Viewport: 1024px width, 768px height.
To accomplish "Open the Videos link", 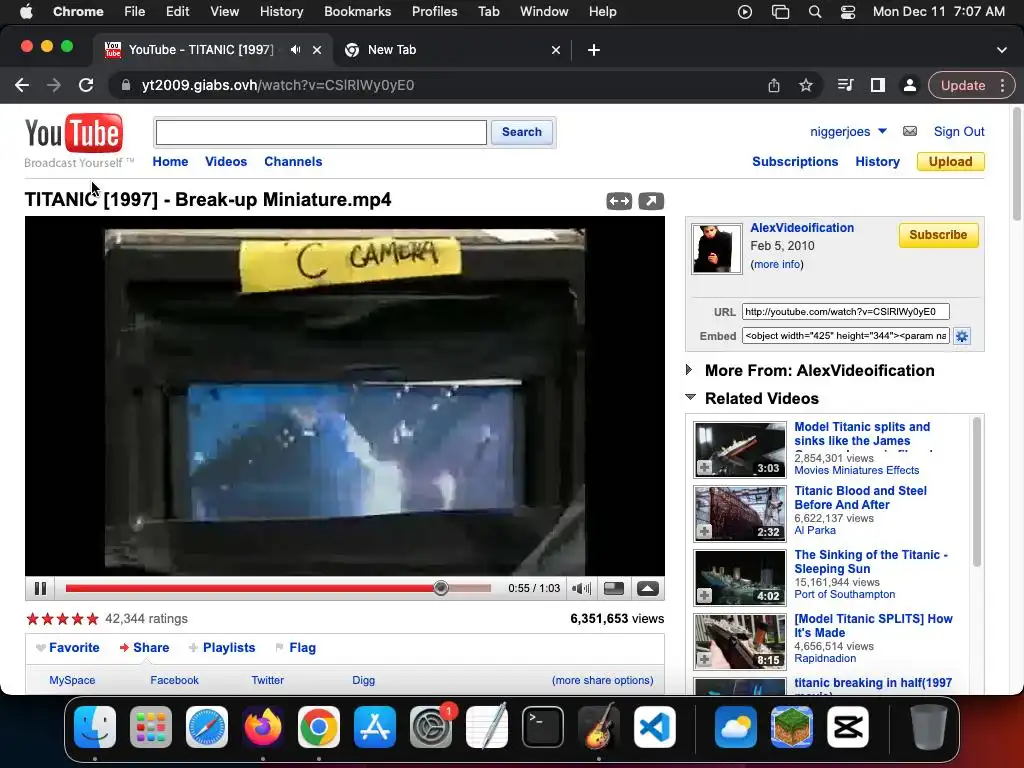I will pos(226,161).
